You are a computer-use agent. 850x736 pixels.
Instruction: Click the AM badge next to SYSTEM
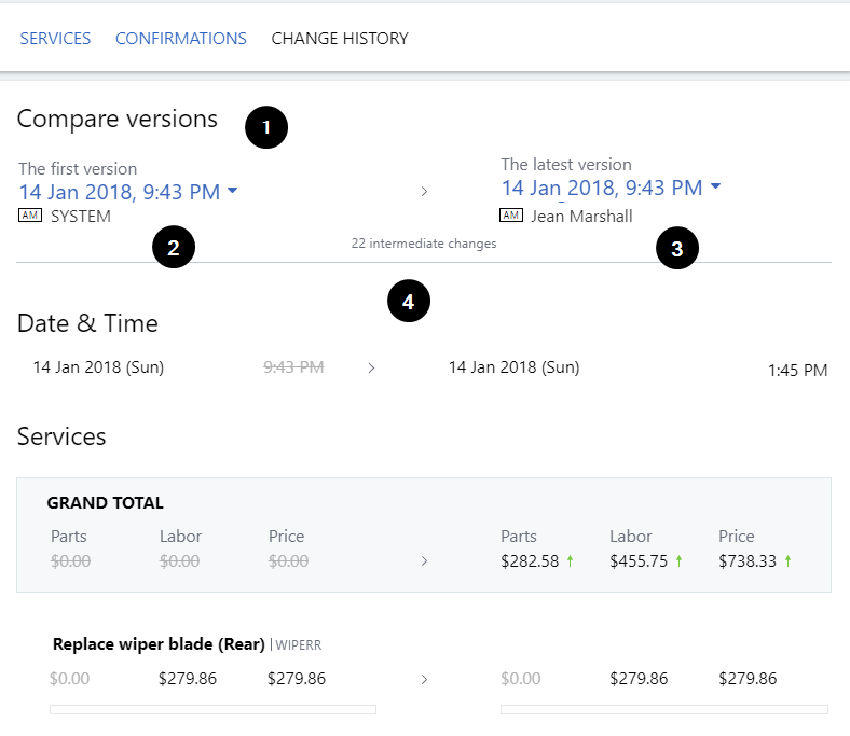(x=30, y=215)
